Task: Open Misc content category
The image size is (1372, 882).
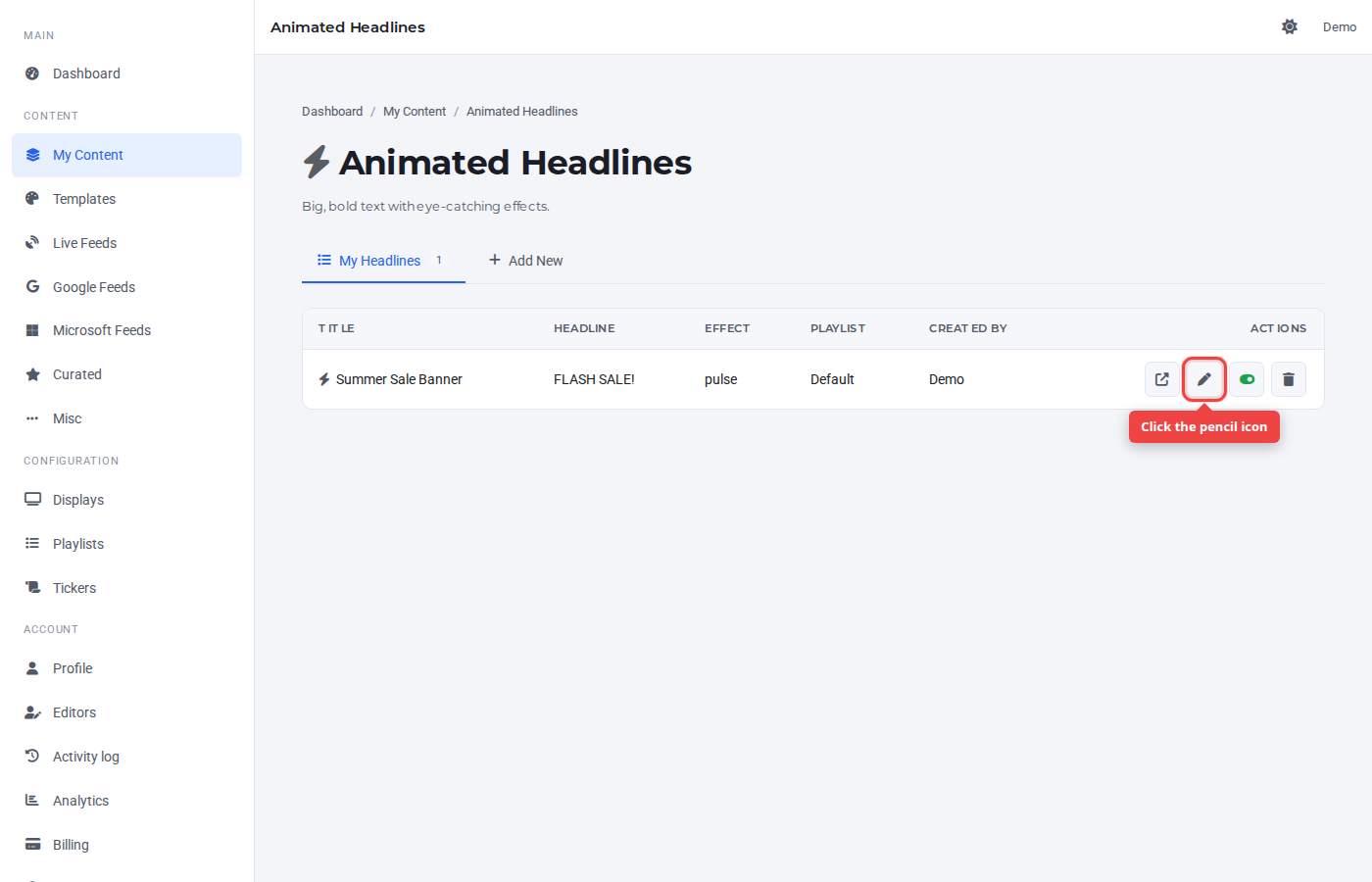Action: click(x=126, y=418)
